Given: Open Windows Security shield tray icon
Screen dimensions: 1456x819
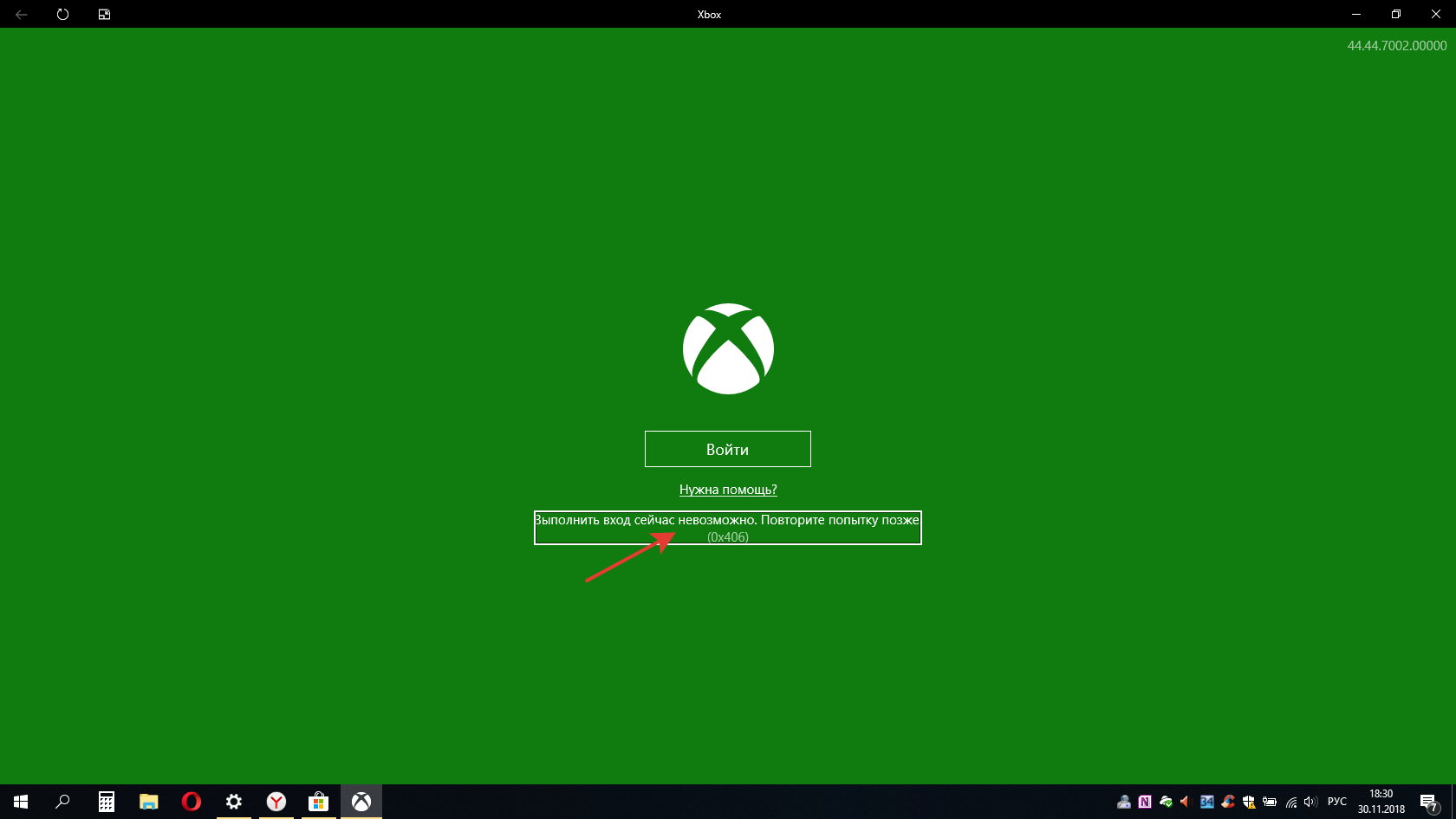Looking at the screenshot, I should coord(1249,802).
